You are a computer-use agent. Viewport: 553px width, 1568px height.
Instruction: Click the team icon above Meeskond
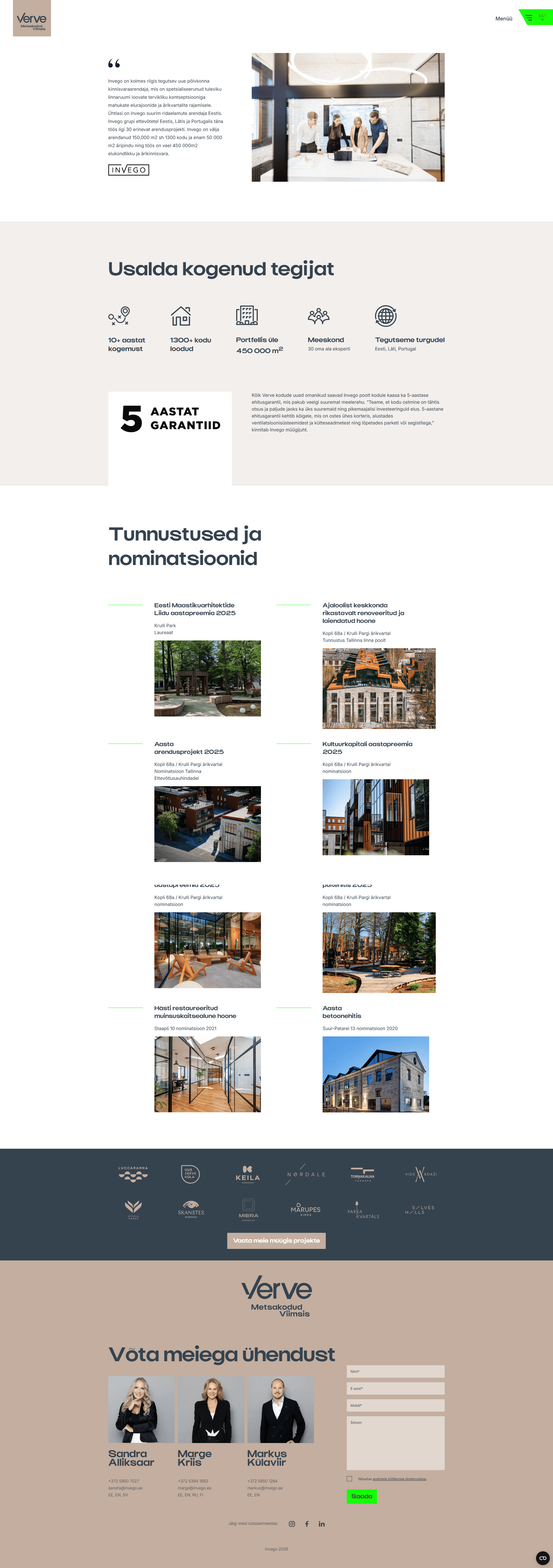tap(319, 316)
